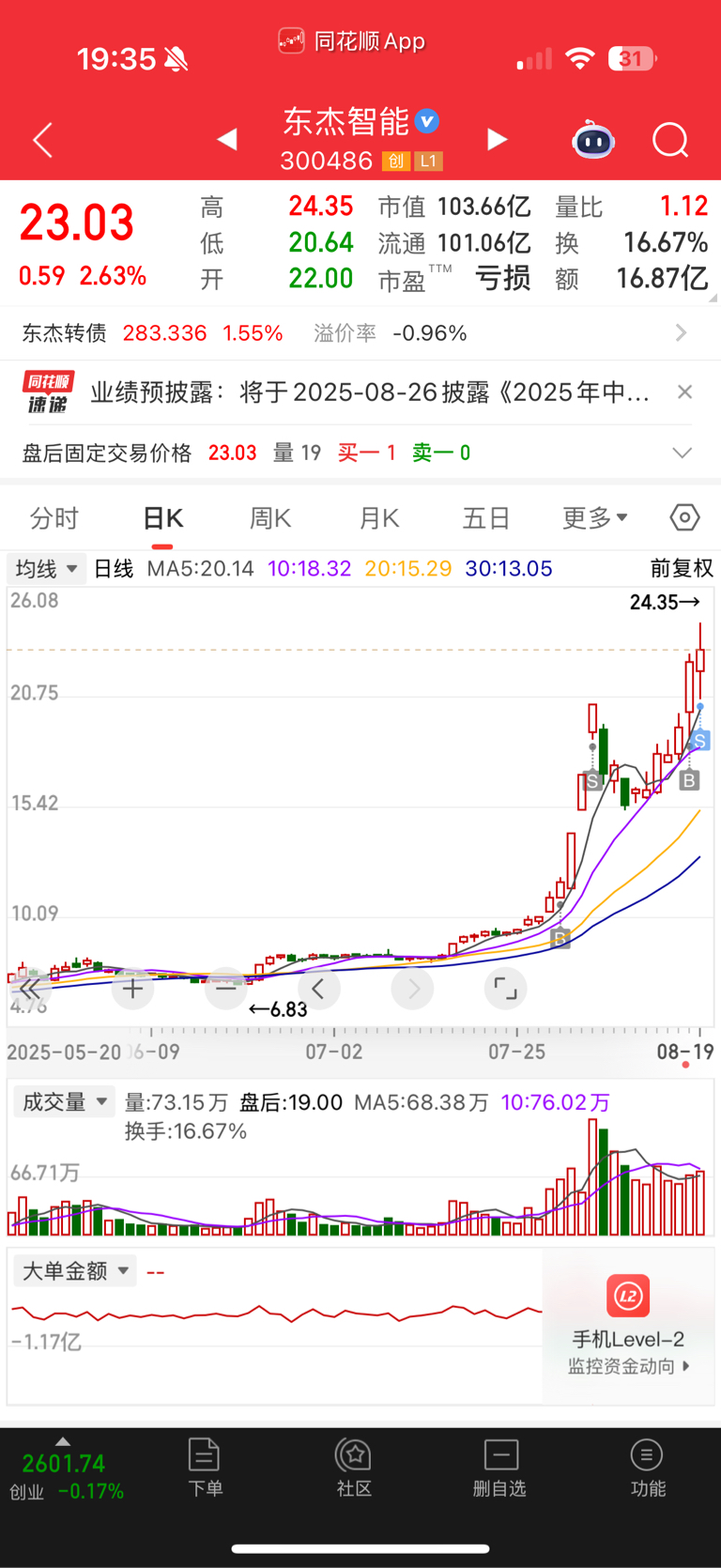Dismiss the 业绩预披露 news banner
This screenshot has height=1568, width=721.
(685, 392)
